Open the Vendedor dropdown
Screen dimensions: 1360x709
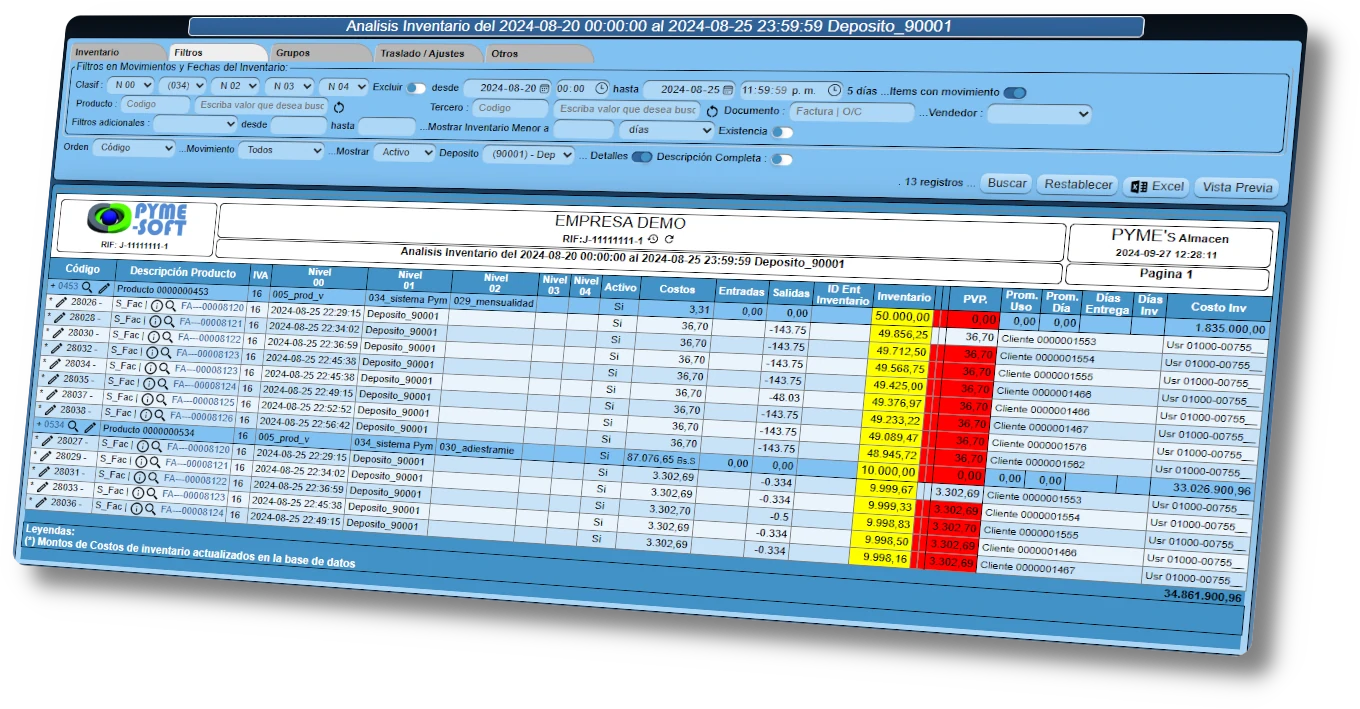tap(1038, 114)
